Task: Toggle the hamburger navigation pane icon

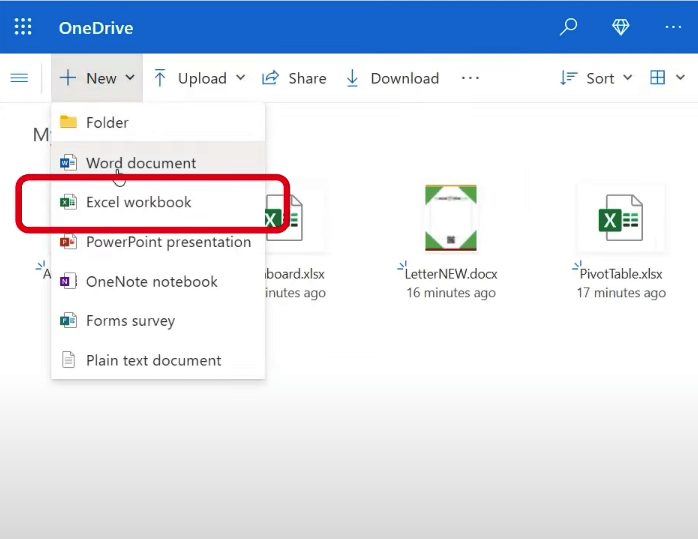Action: click(x=19, y=78)
